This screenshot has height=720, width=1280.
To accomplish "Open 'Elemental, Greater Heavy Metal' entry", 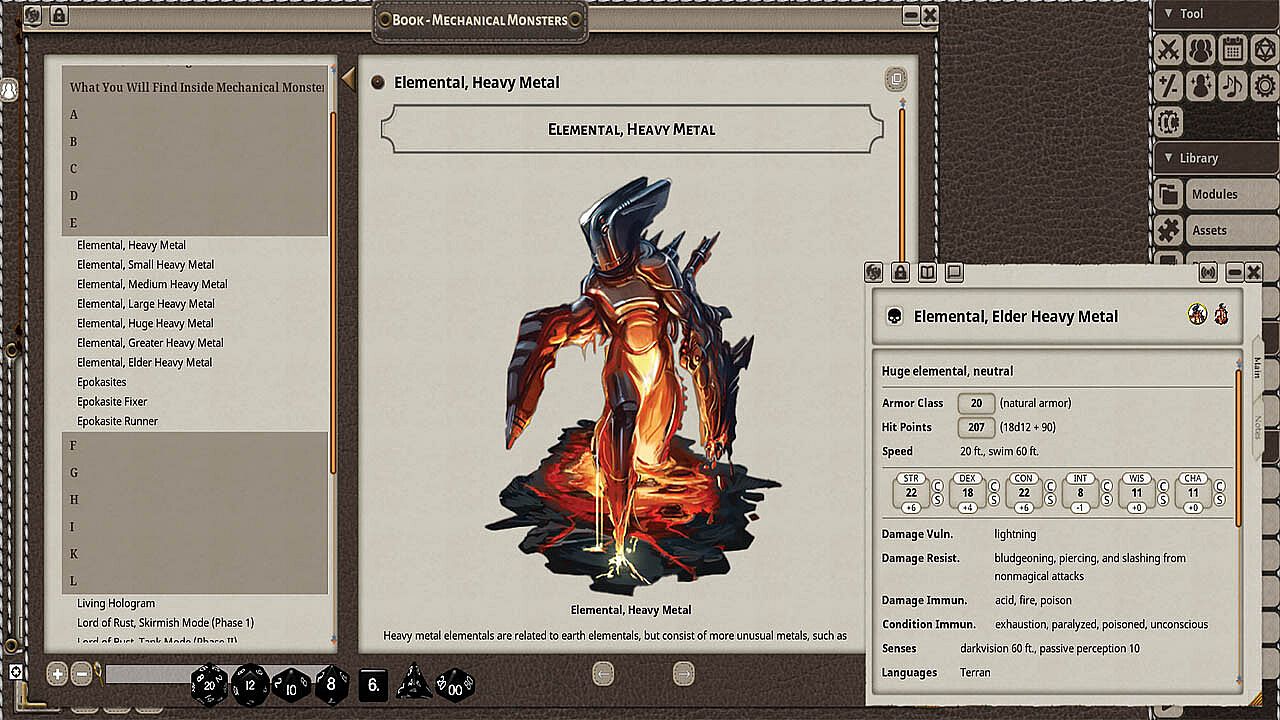I will pos(150,343).
